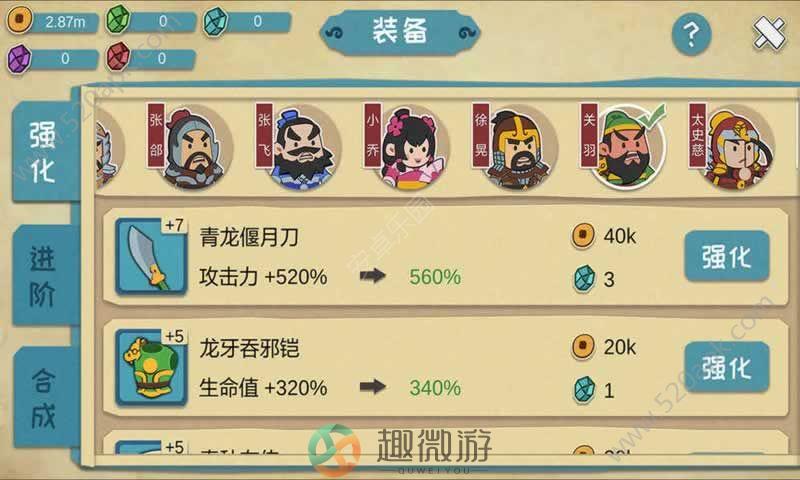This screenshot has height=480, width=800.
Task: Tap the red gem resource icon
Action: tap(118, 57)
